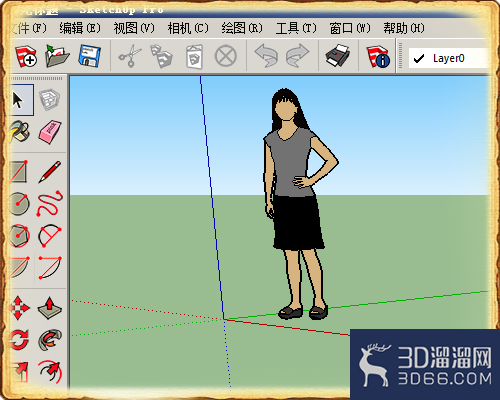The image size is (500, 400).
Task: Redo the action with the right arrow
Action: coord(297,56)
